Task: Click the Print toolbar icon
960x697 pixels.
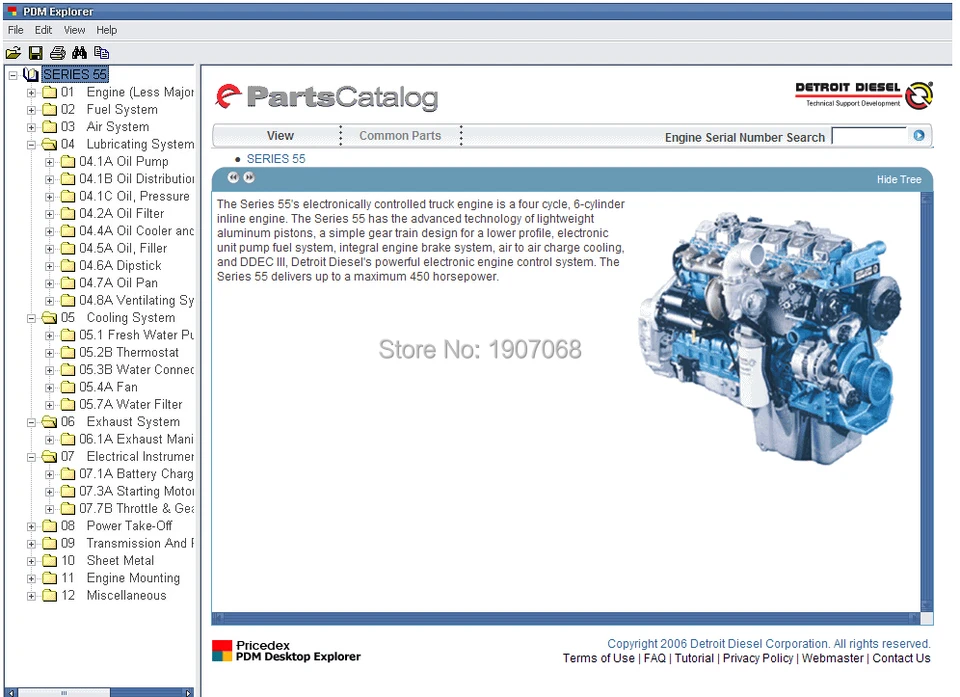Action: click(58, 53)
